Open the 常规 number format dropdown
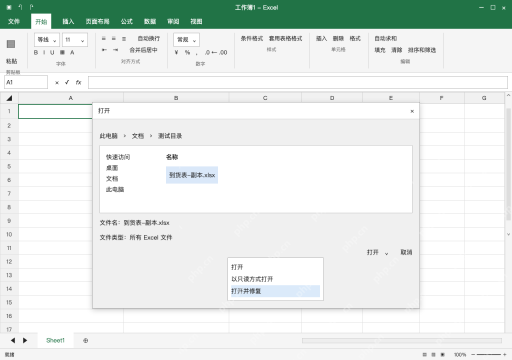The image size is (512, 360). 186,40
